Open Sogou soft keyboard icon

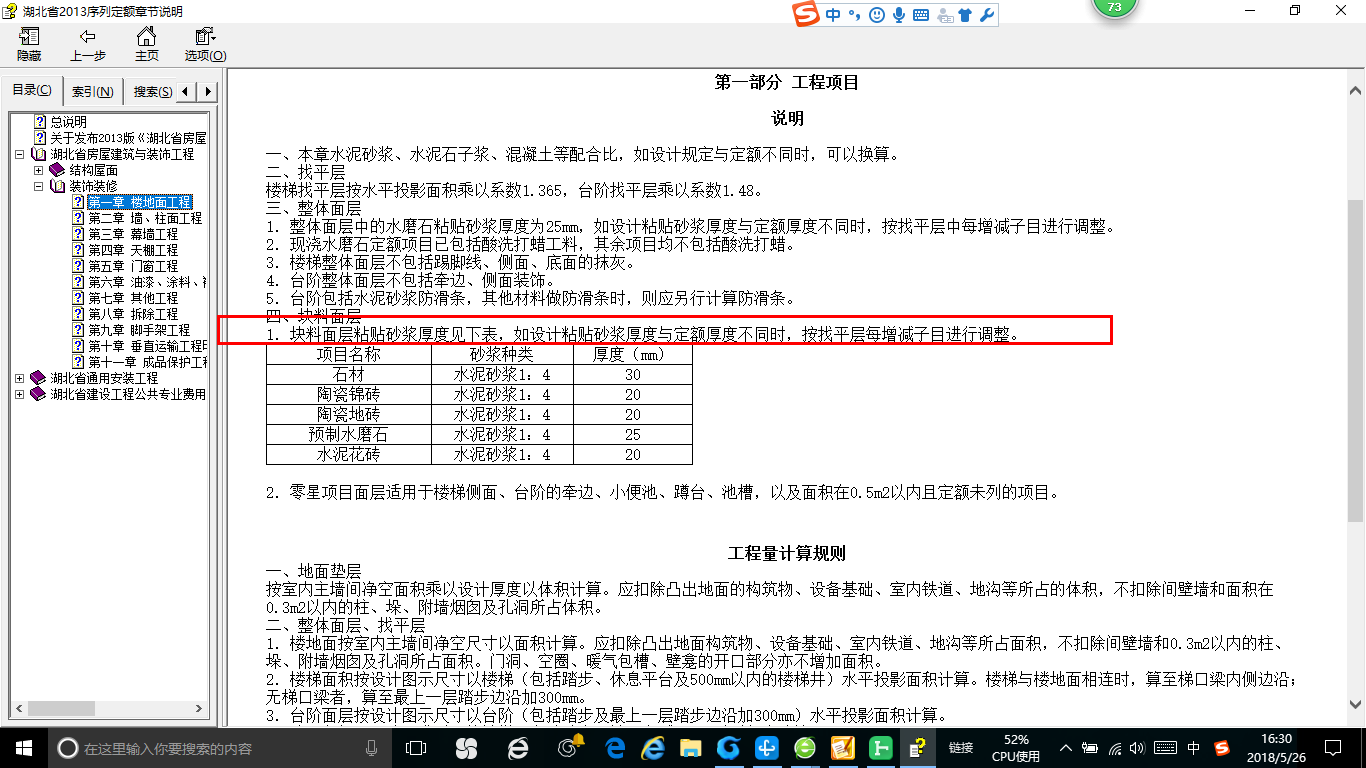(x=920, y=15)
